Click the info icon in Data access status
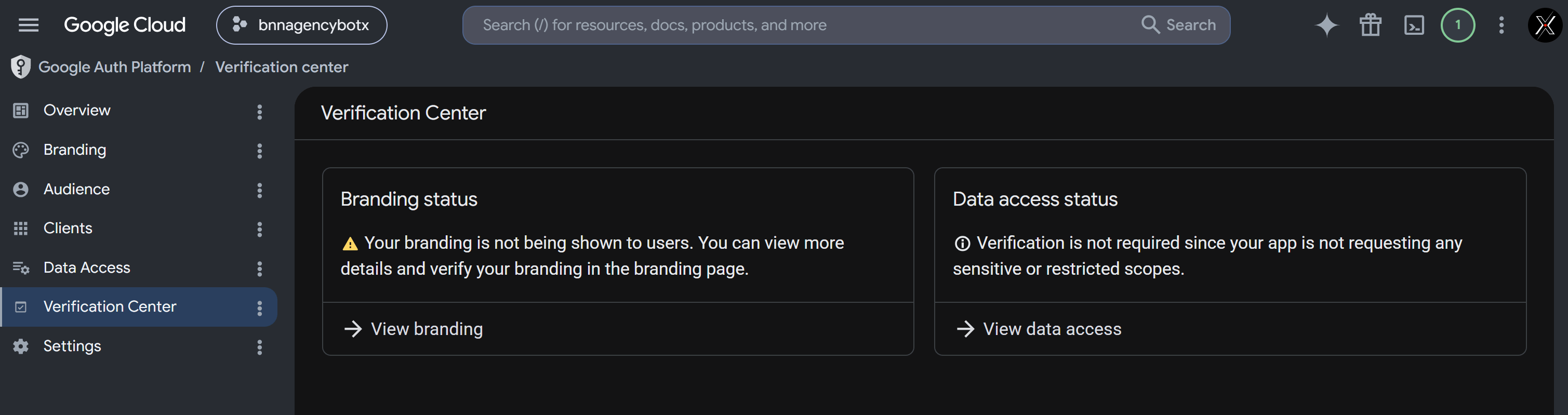This screenshot has width=1568, height=415. (x=962, y=244)
